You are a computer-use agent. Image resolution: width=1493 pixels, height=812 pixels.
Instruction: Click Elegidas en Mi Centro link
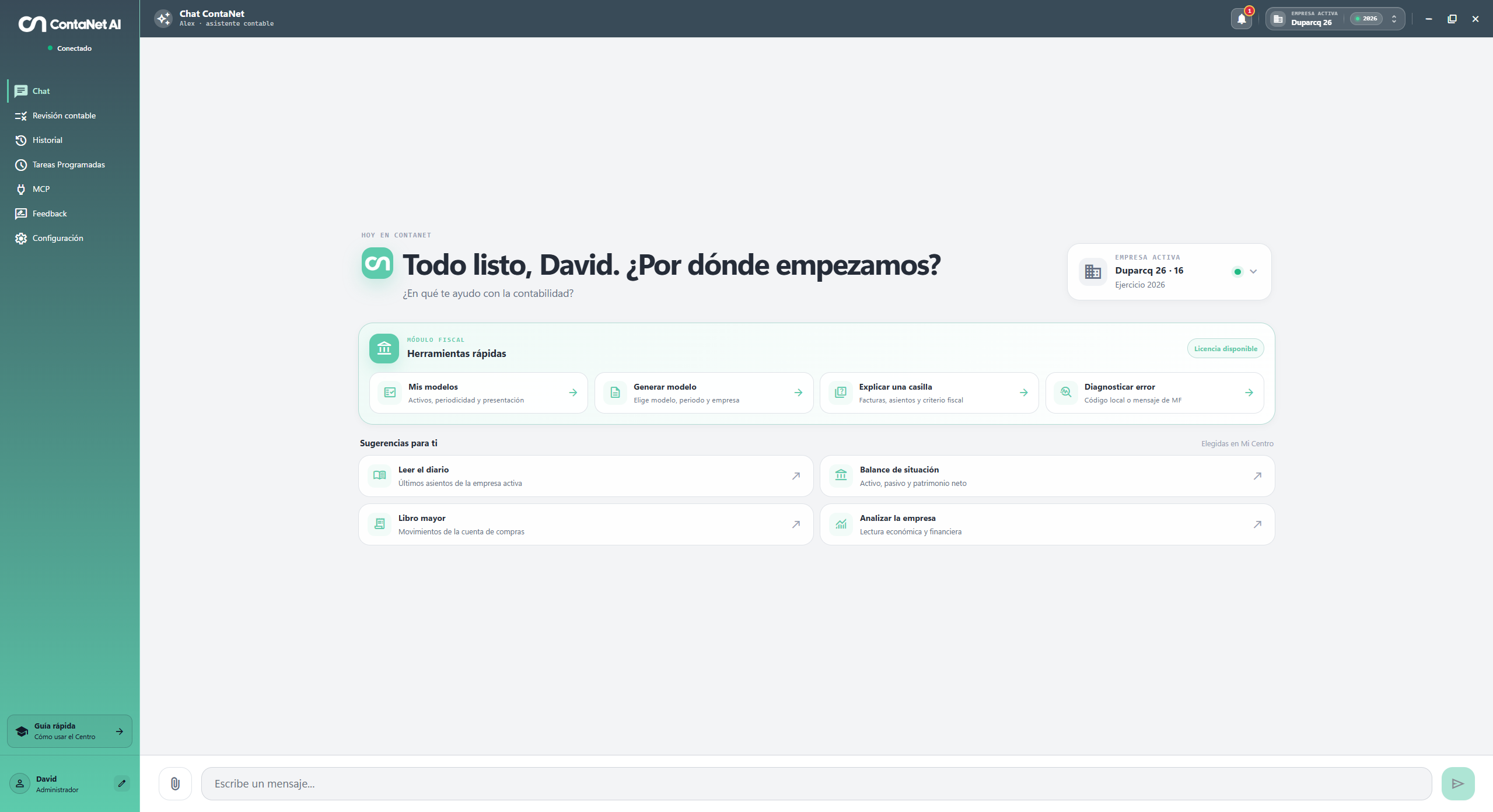[x=1237, y=443]
